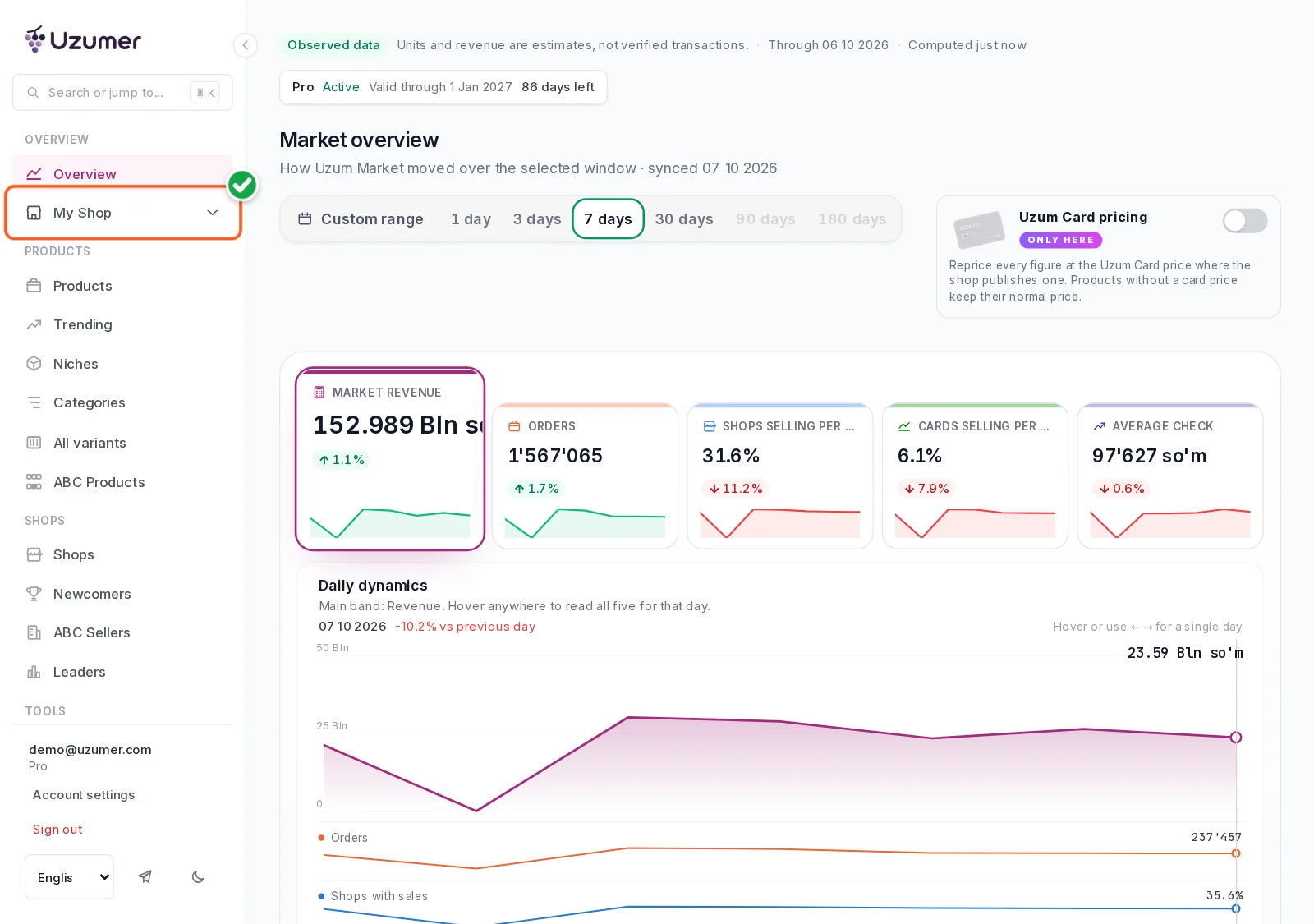Select the Cards Selling Per card
This screenshot has height=924, width=1314.
coord(975,476)
